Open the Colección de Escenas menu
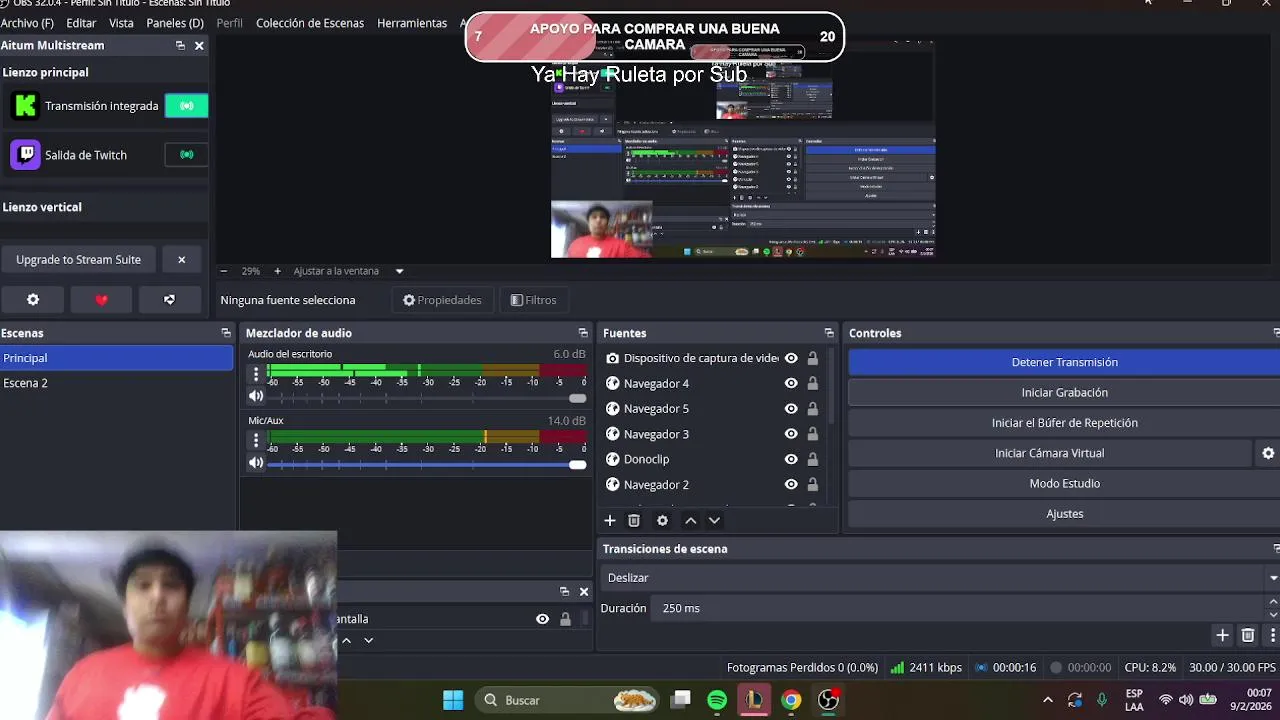This screenshot has height=720, width=1280. point(310,23)
